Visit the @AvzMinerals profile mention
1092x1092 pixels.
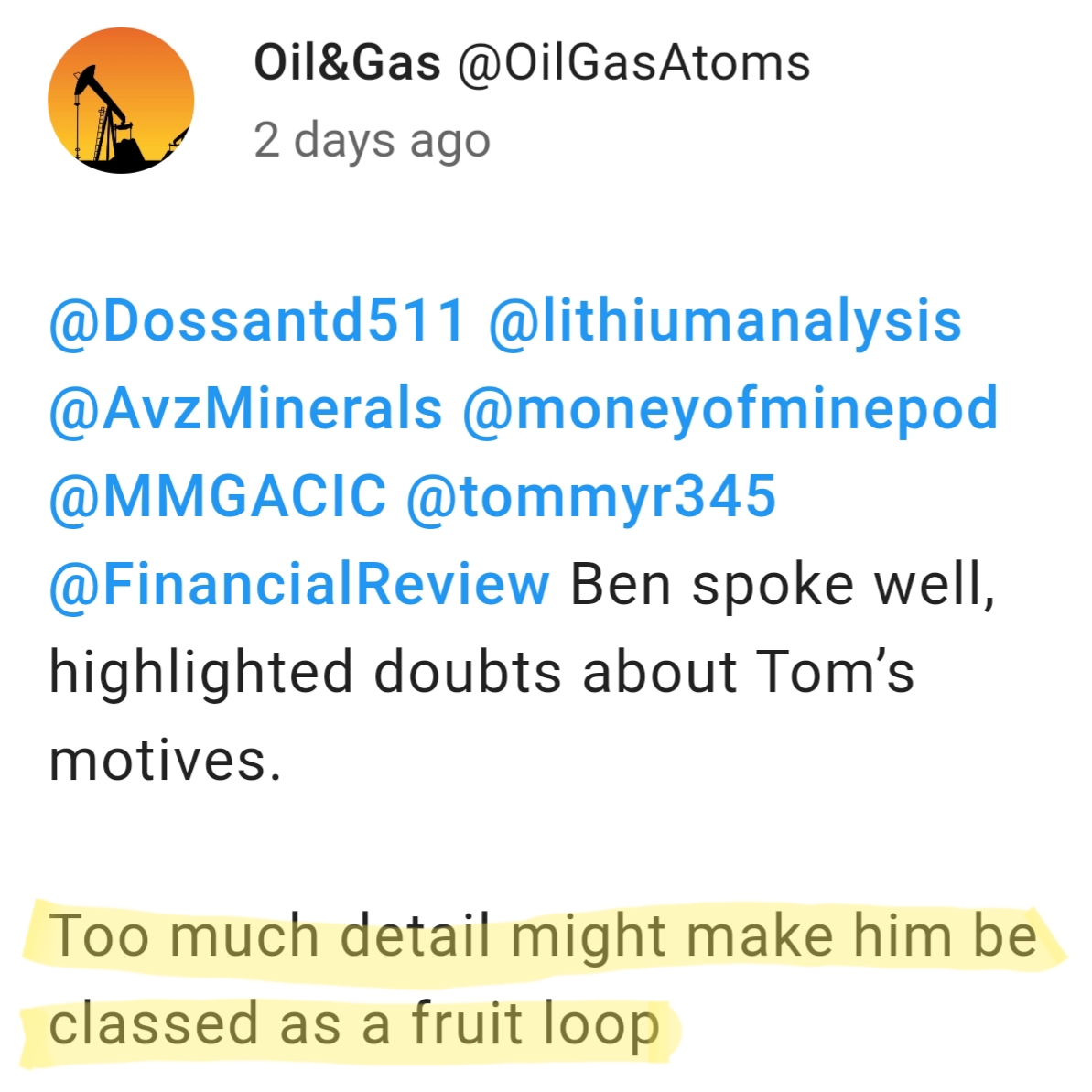246,409
